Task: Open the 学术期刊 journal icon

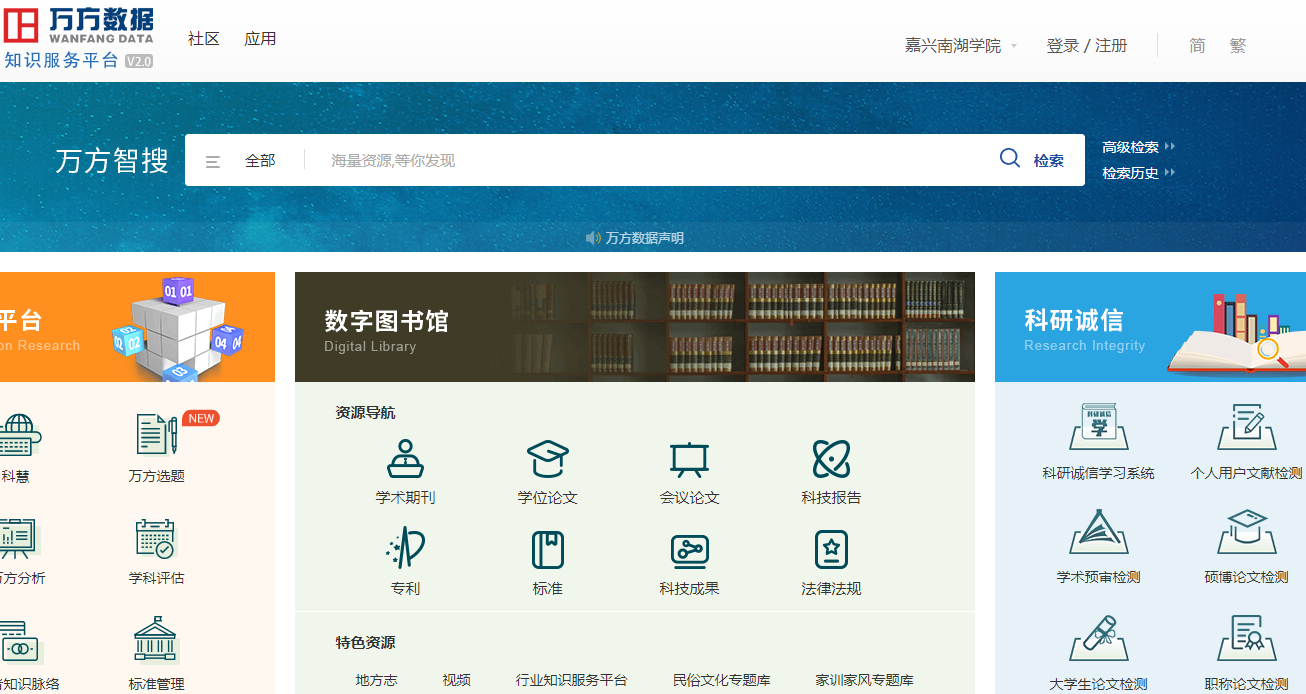Action: tap(405, 459)
